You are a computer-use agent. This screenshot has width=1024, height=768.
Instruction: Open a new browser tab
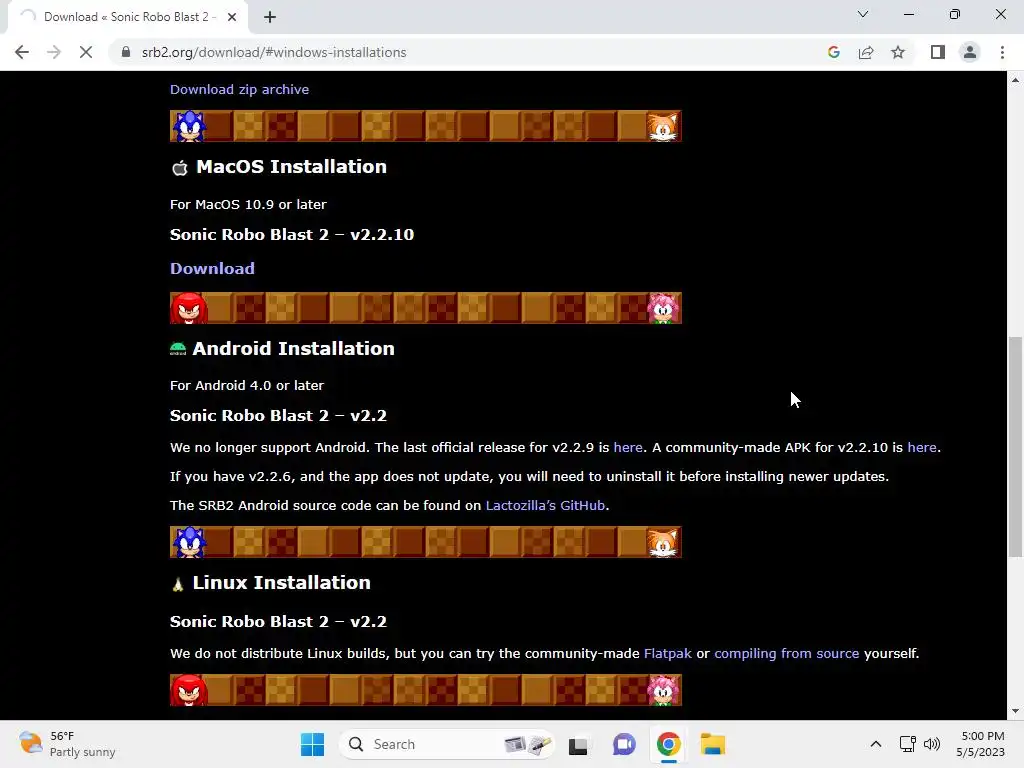pyautogui.click(x=270, y=17)
